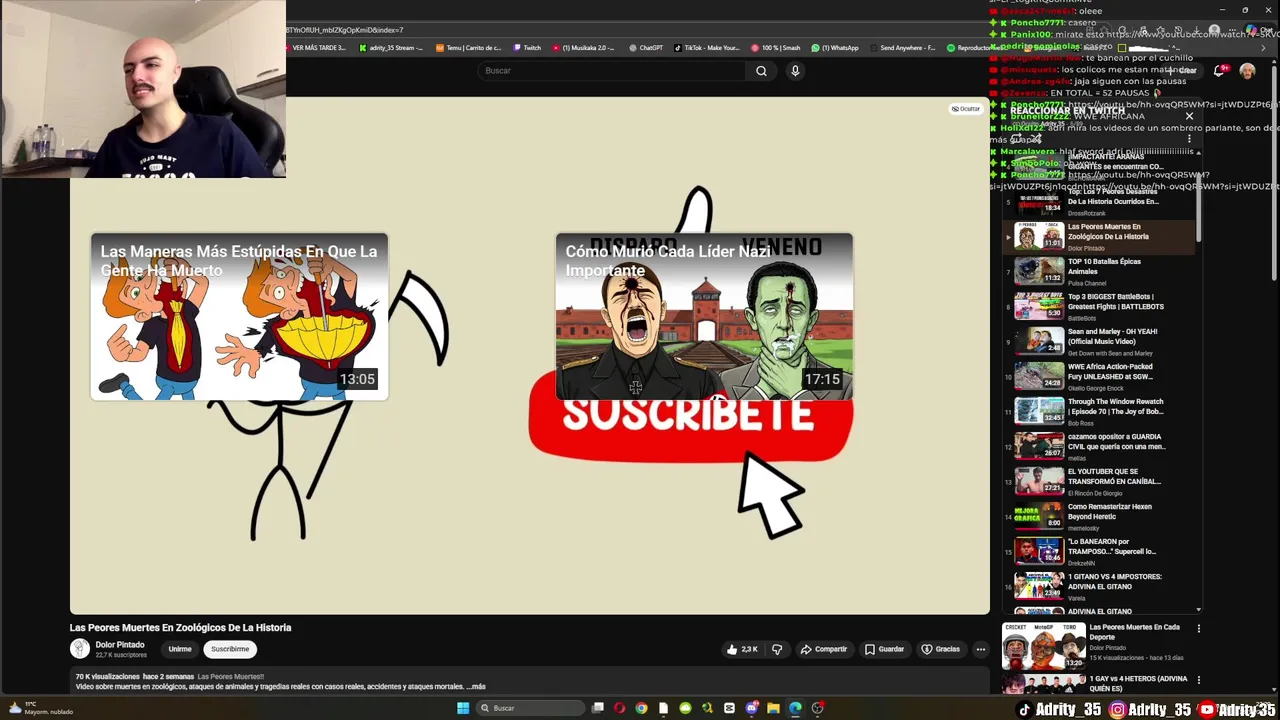Open the Twitch bookmark
Image resolution: width=1280 pixels, height=720 pixels.
(x=527, y=48)
